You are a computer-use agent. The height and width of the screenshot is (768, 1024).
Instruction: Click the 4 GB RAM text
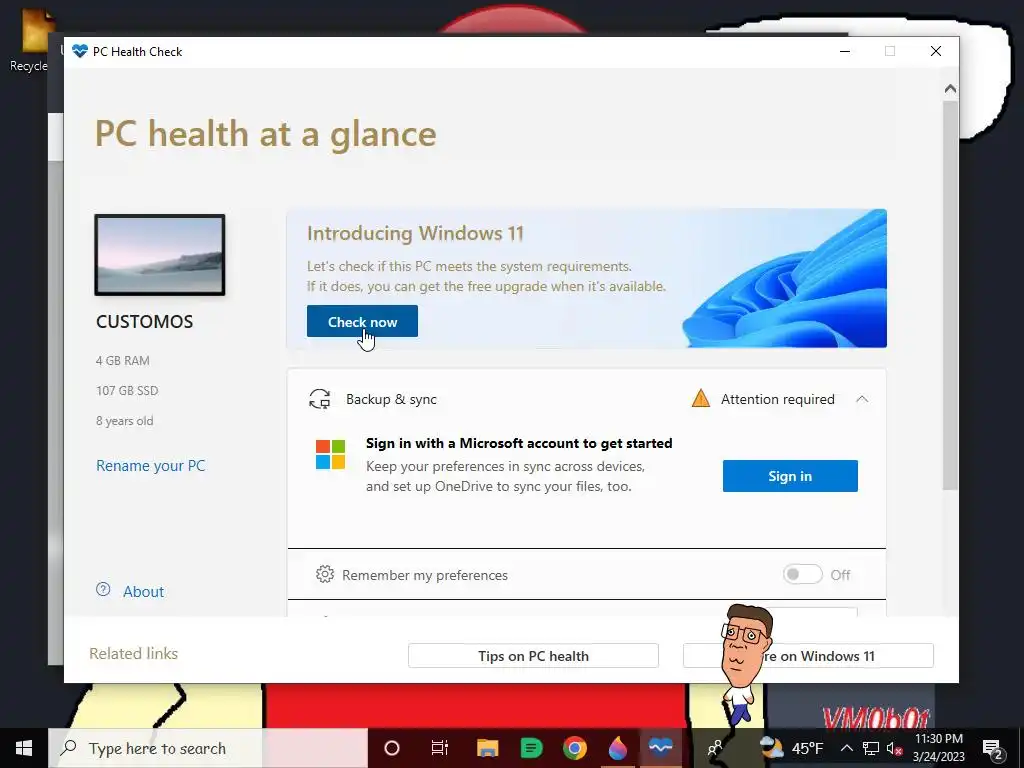point(123,360)
